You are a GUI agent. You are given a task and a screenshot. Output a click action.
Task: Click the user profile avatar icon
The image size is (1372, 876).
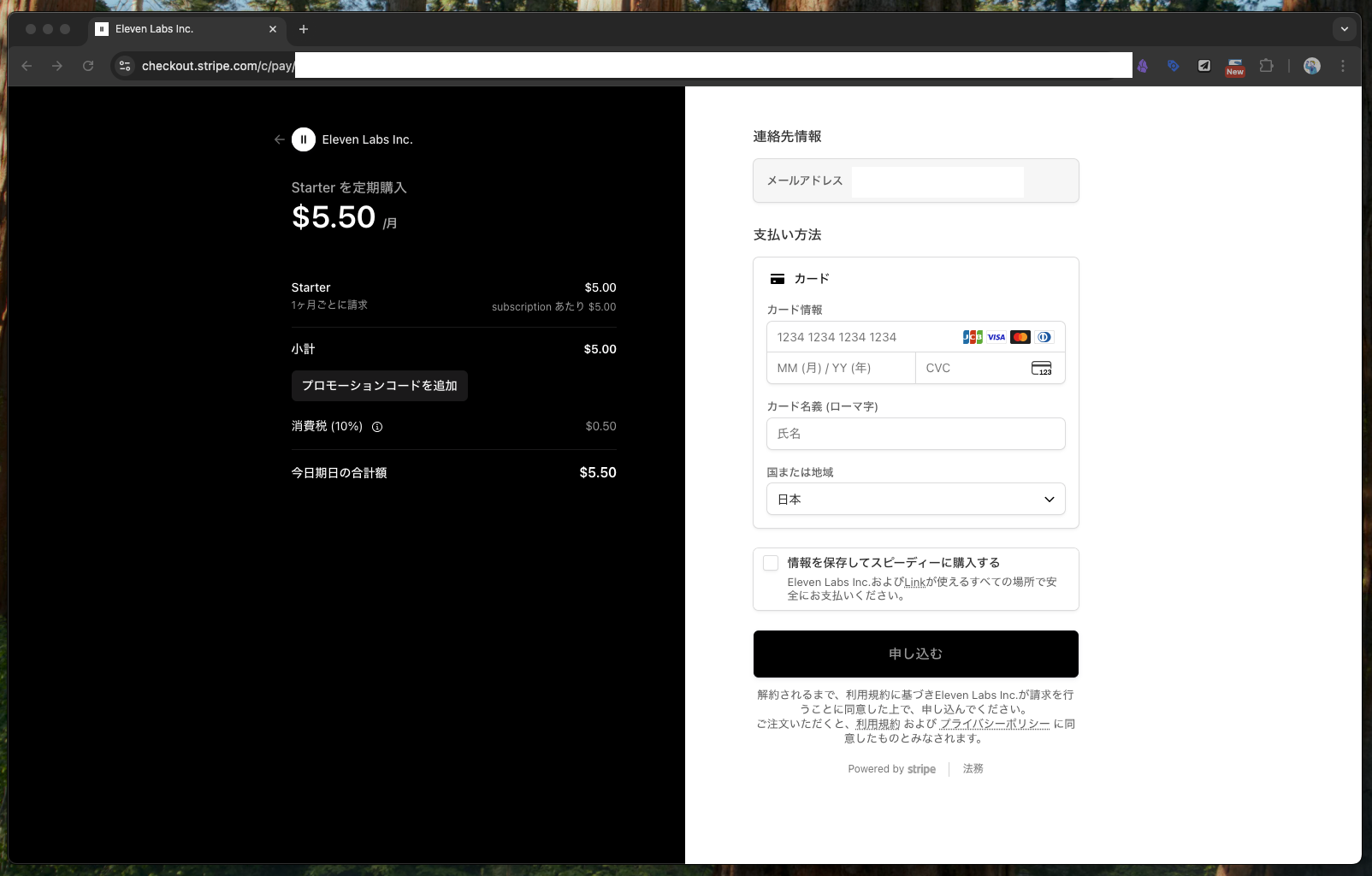click(x=1311, y=66)
